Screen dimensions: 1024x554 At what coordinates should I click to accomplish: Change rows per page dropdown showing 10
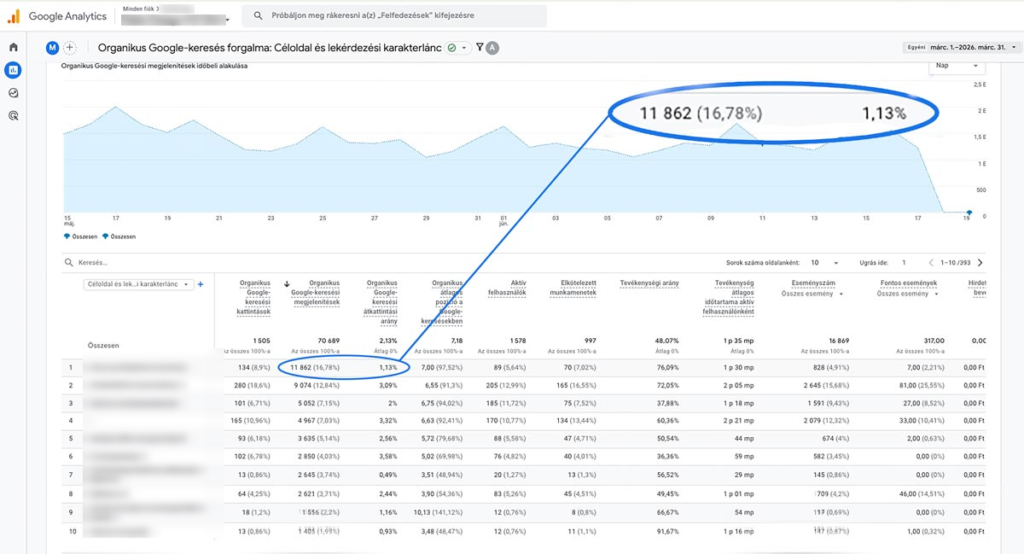point(824,263)
